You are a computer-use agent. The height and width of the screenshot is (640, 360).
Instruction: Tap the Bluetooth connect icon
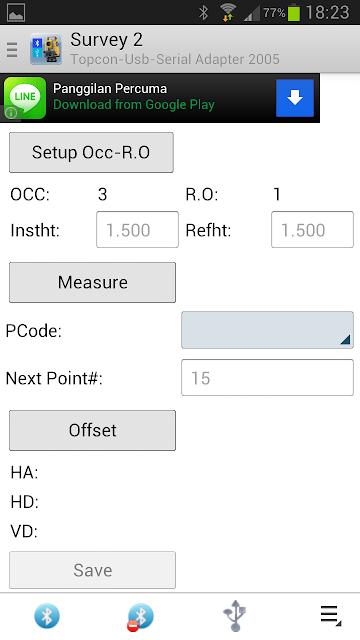pos(47,616)
